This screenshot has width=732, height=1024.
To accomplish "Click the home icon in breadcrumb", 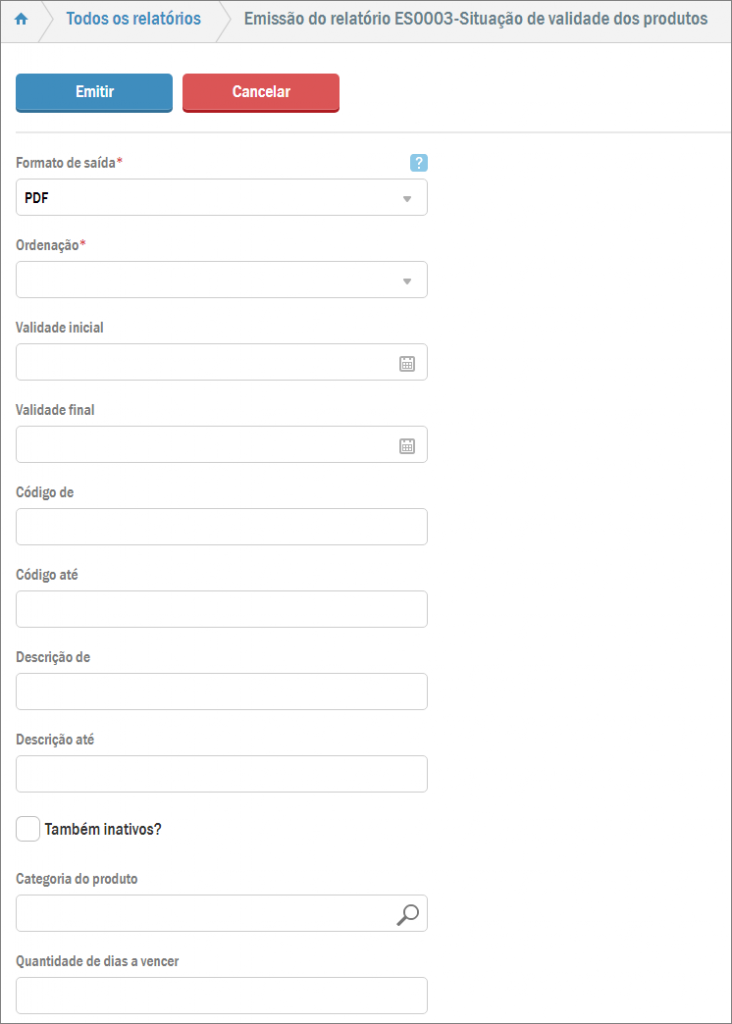I will pyautogui.click(x=20, y=19).
